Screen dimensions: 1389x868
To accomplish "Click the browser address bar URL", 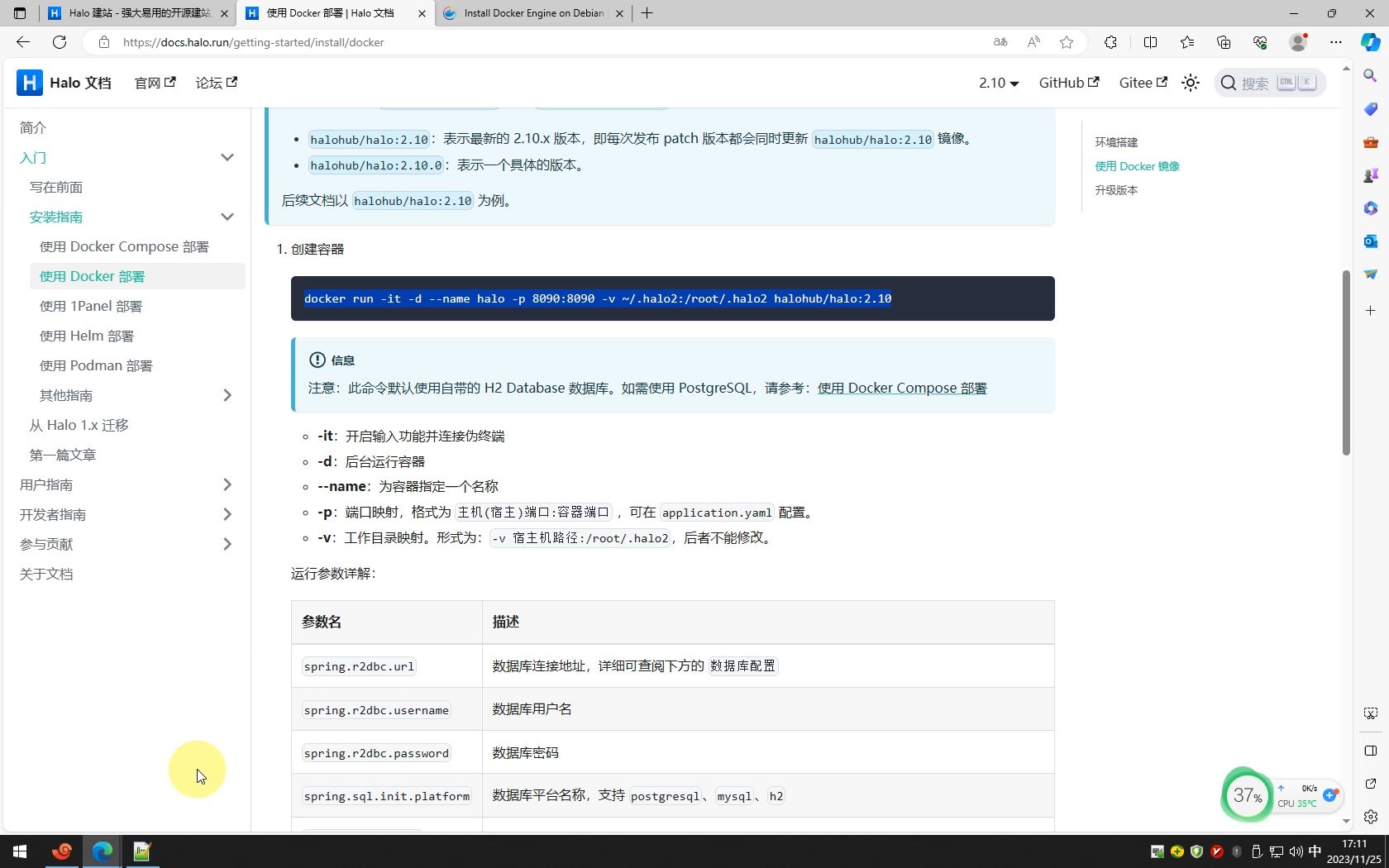I will [253, 42].
